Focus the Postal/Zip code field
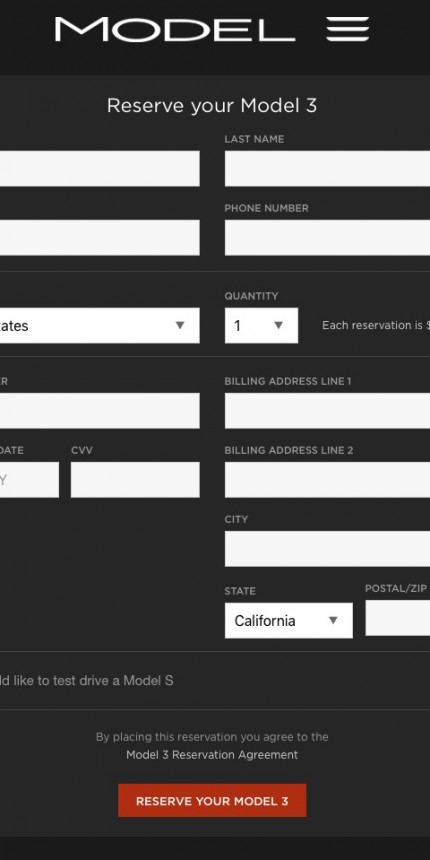430x860 pixels. click(398, 618)
